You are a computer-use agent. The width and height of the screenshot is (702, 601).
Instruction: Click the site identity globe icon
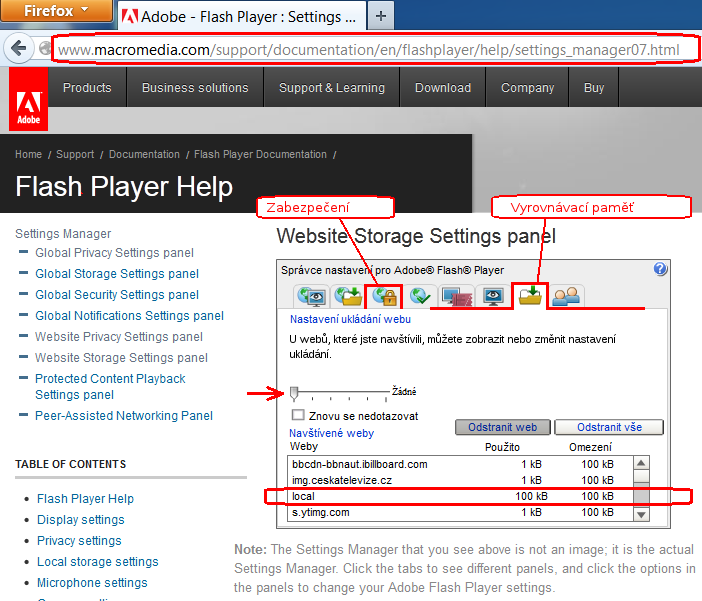44,48
